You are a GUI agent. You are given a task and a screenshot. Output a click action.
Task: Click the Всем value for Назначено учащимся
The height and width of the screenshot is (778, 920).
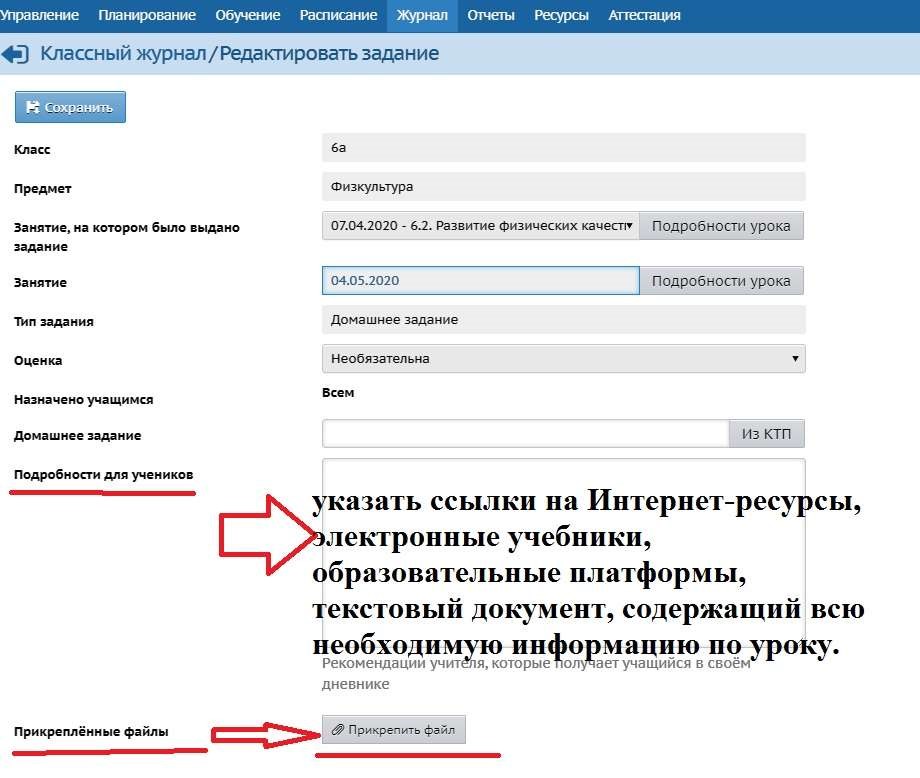point(338,393)
